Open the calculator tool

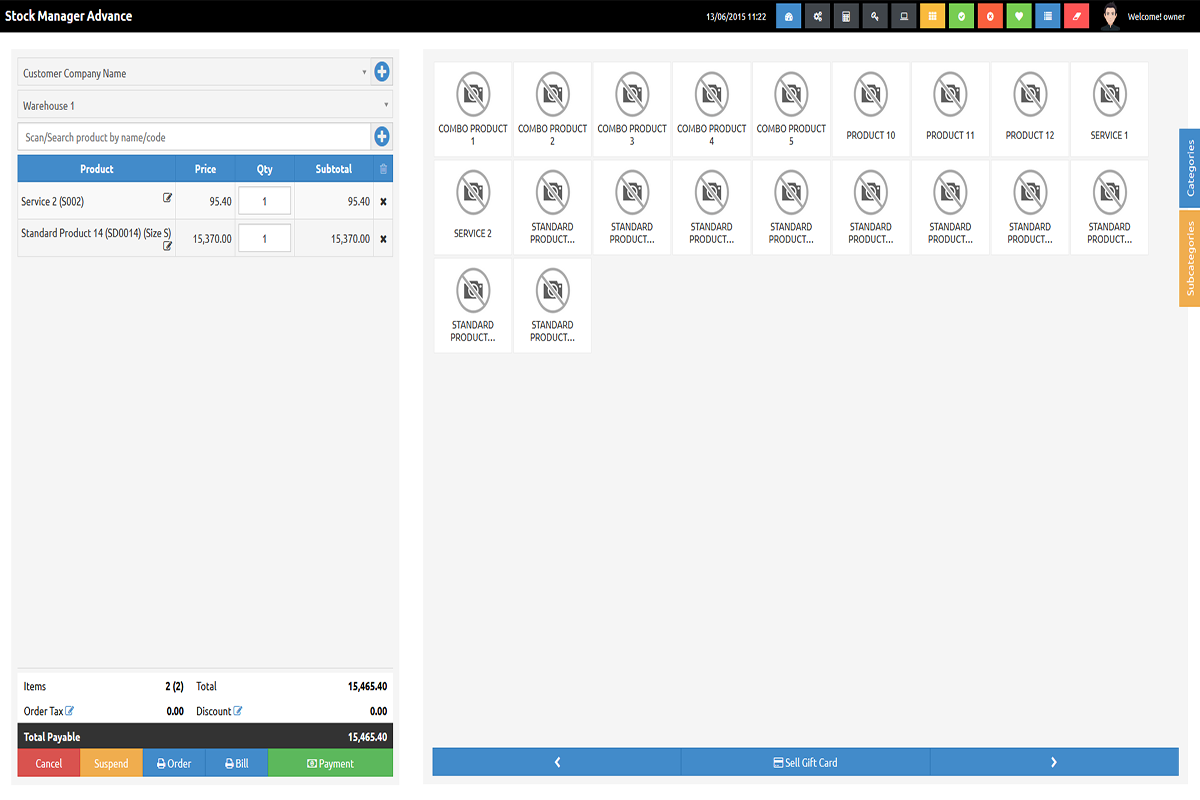pyautogui.click(x=846, y=17)
